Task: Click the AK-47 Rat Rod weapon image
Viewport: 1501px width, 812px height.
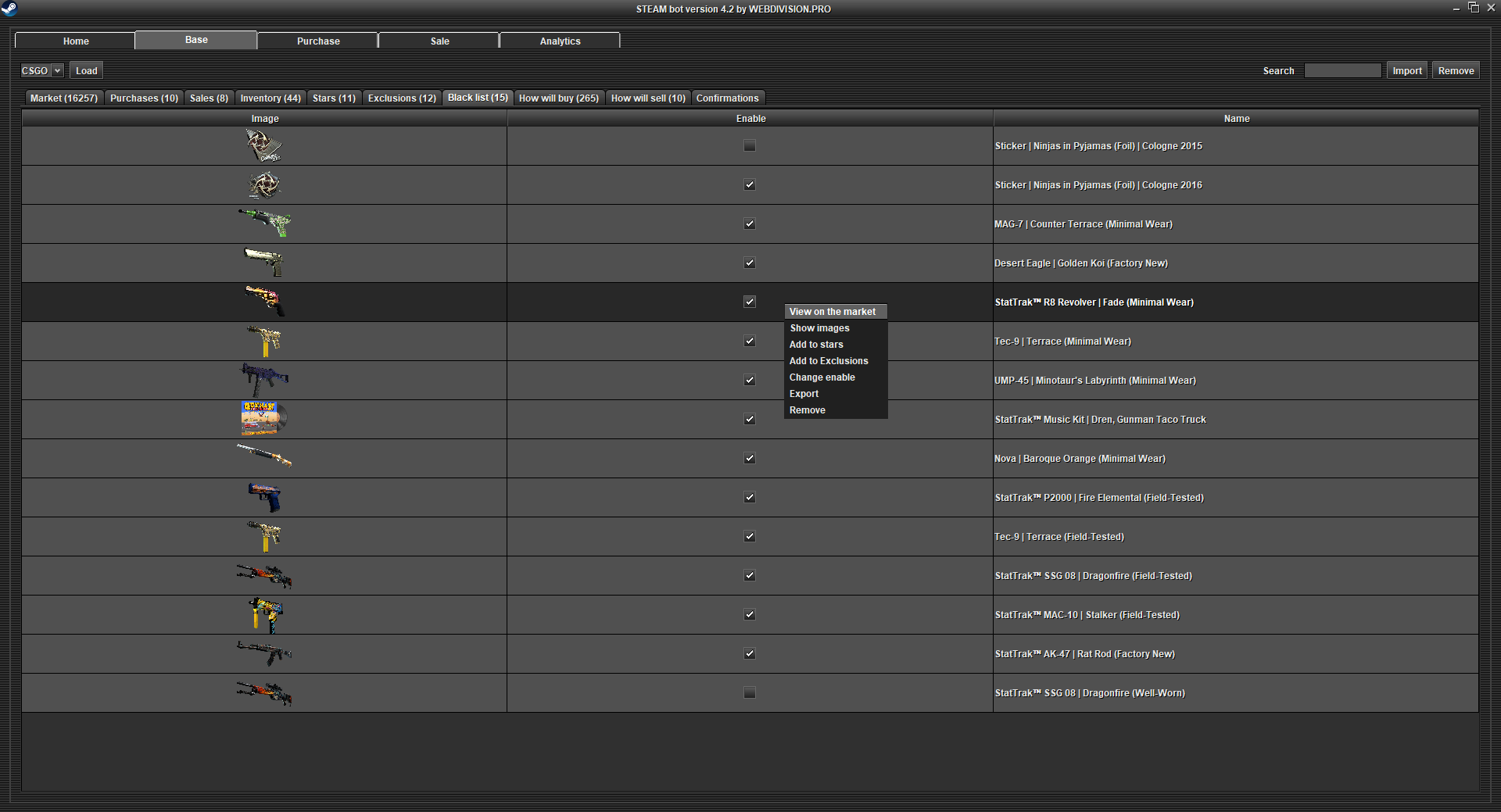Action: coord(264,653)
